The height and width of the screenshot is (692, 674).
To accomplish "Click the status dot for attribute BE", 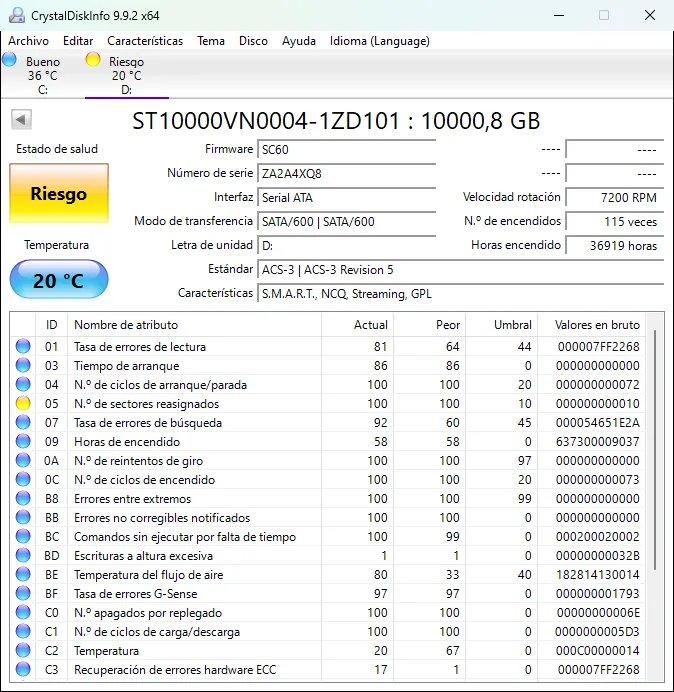I will [23, 574].
